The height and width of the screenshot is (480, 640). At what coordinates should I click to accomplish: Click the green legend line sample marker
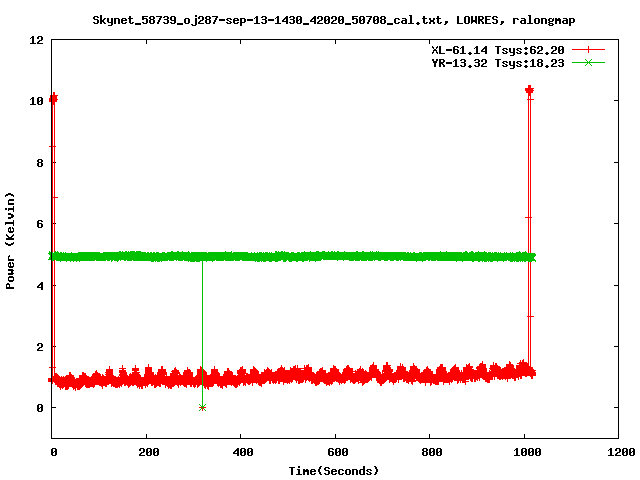coord(588,63)
